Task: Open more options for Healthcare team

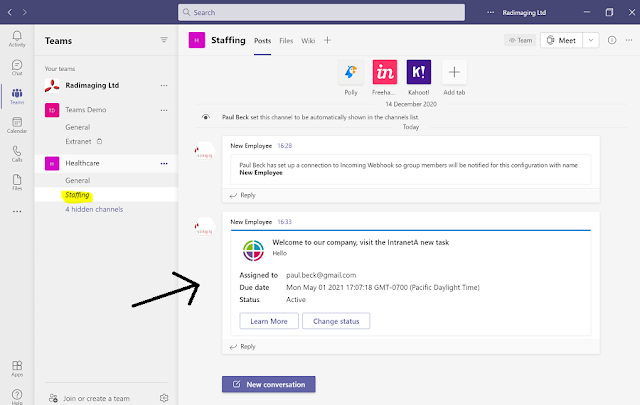Action: (164, 163)
